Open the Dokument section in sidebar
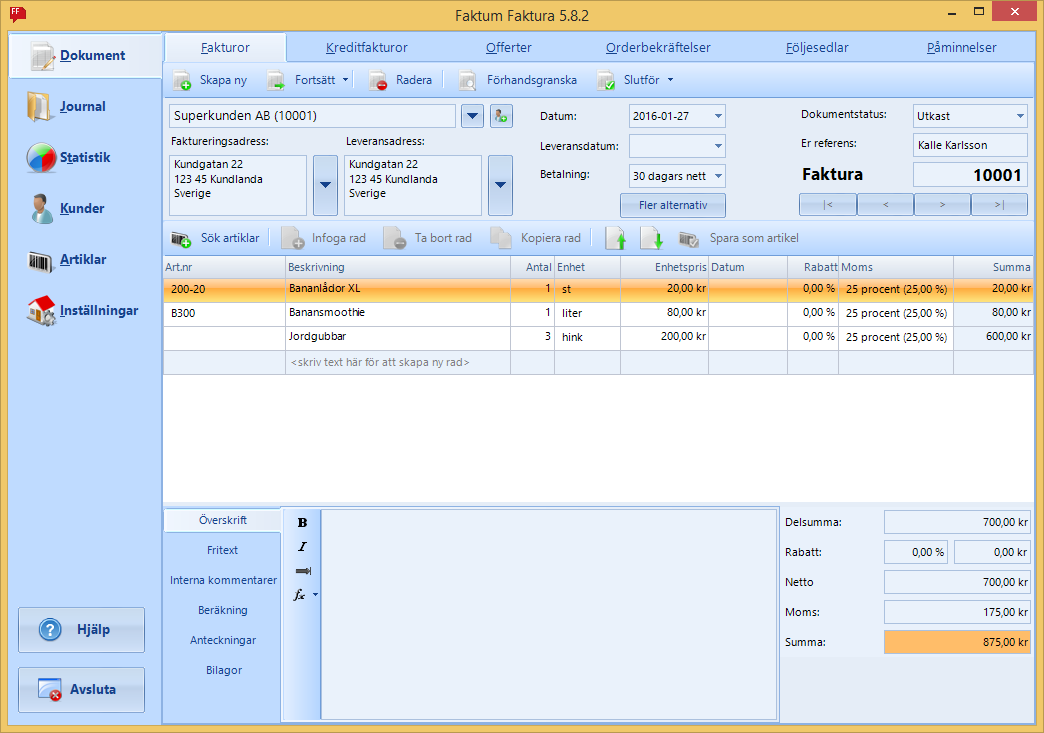Viewport: 1044px width, 733px height. (x=85, y=55)
